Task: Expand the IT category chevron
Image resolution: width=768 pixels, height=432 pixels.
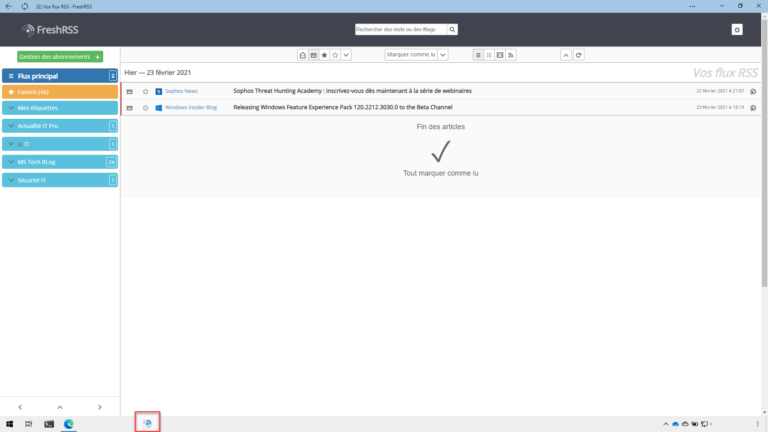Action: tap(11, 144)
